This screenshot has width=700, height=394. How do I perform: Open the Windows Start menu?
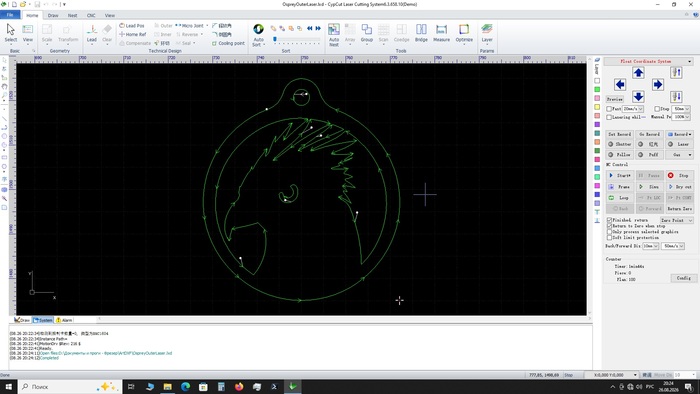click(8, 386)
